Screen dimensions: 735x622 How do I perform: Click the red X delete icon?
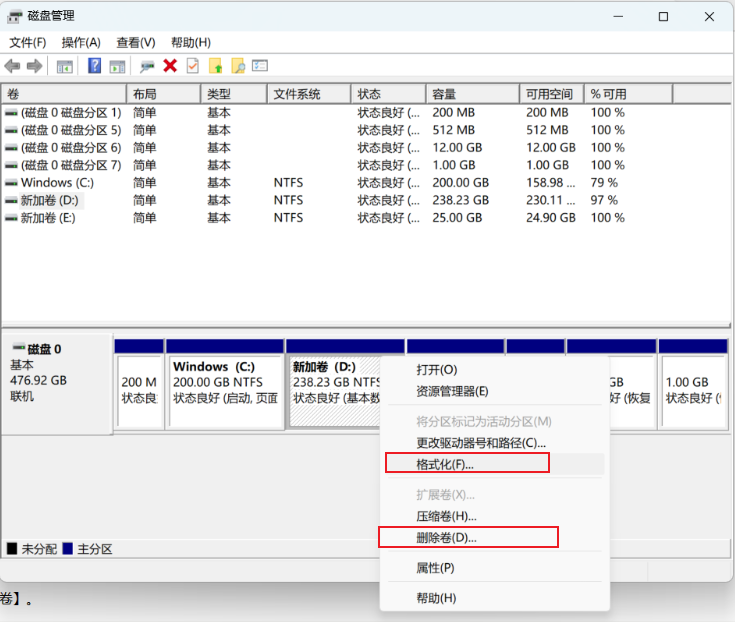coord(170,66)
